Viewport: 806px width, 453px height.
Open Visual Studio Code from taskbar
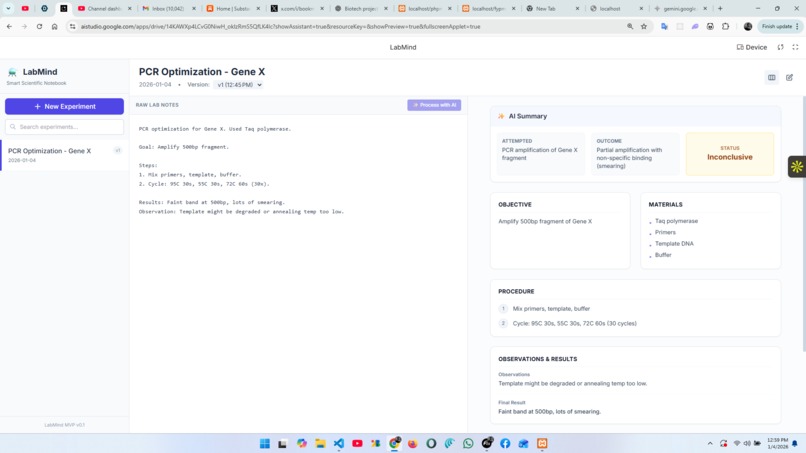339,443
